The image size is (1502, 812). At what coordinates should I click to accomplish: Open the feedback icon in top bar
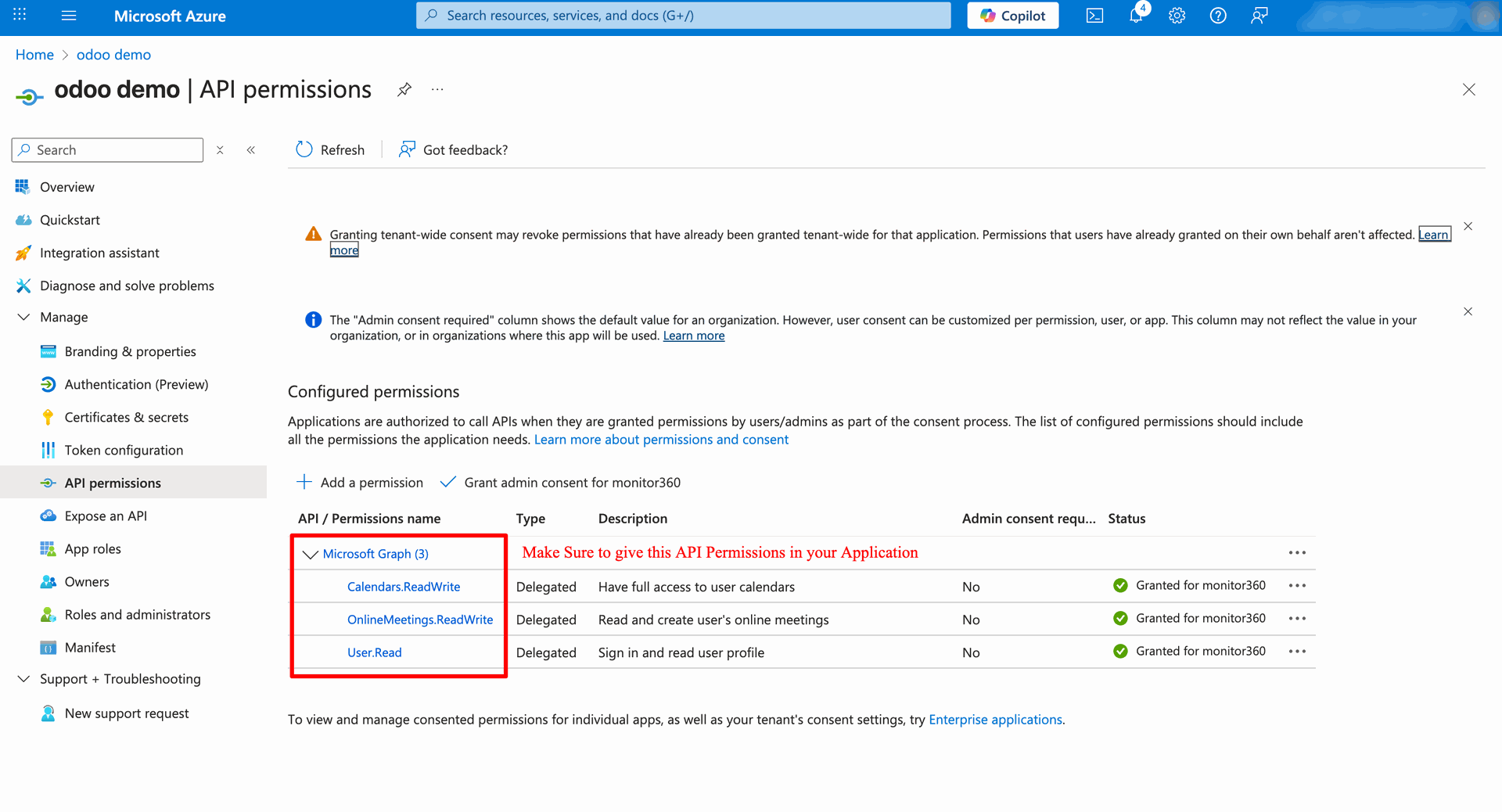point(1259,16)
